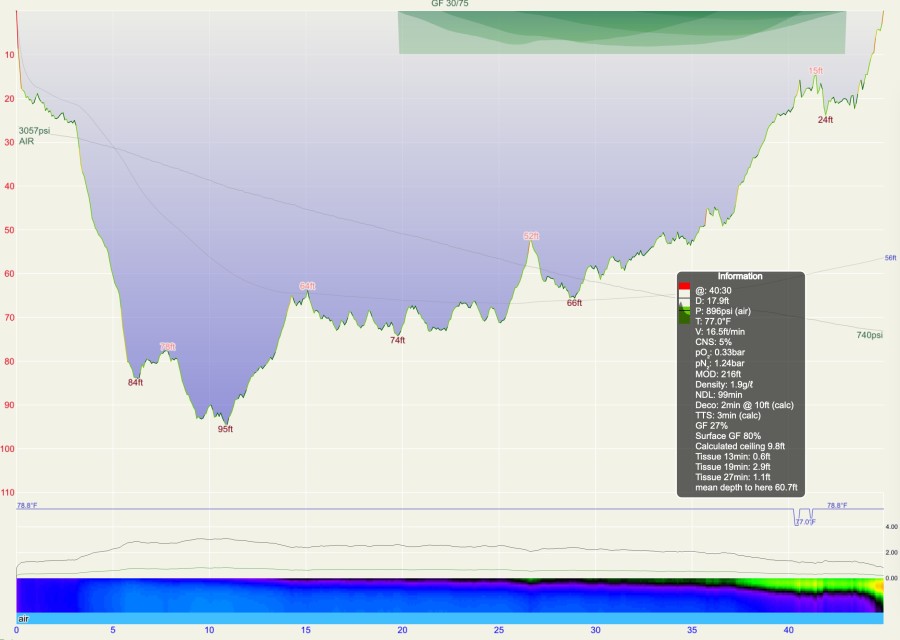Click the 20 minute mark on time axis
This screenshot has height=640, width=900.
tap(402, 631)
